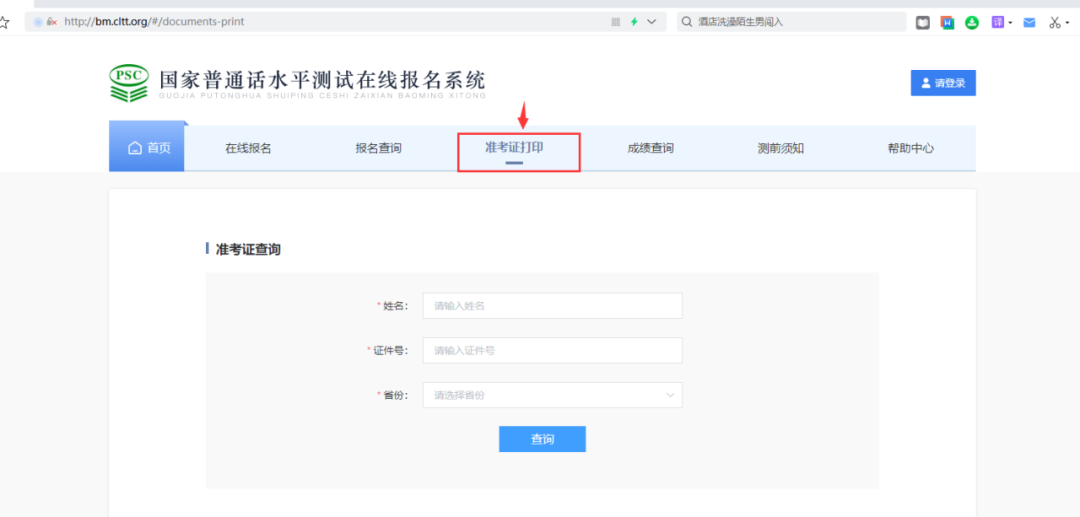This screenshot has width=1080, height=517.
Task: Click the purple translate extension icon
Action: click(998, 22)
